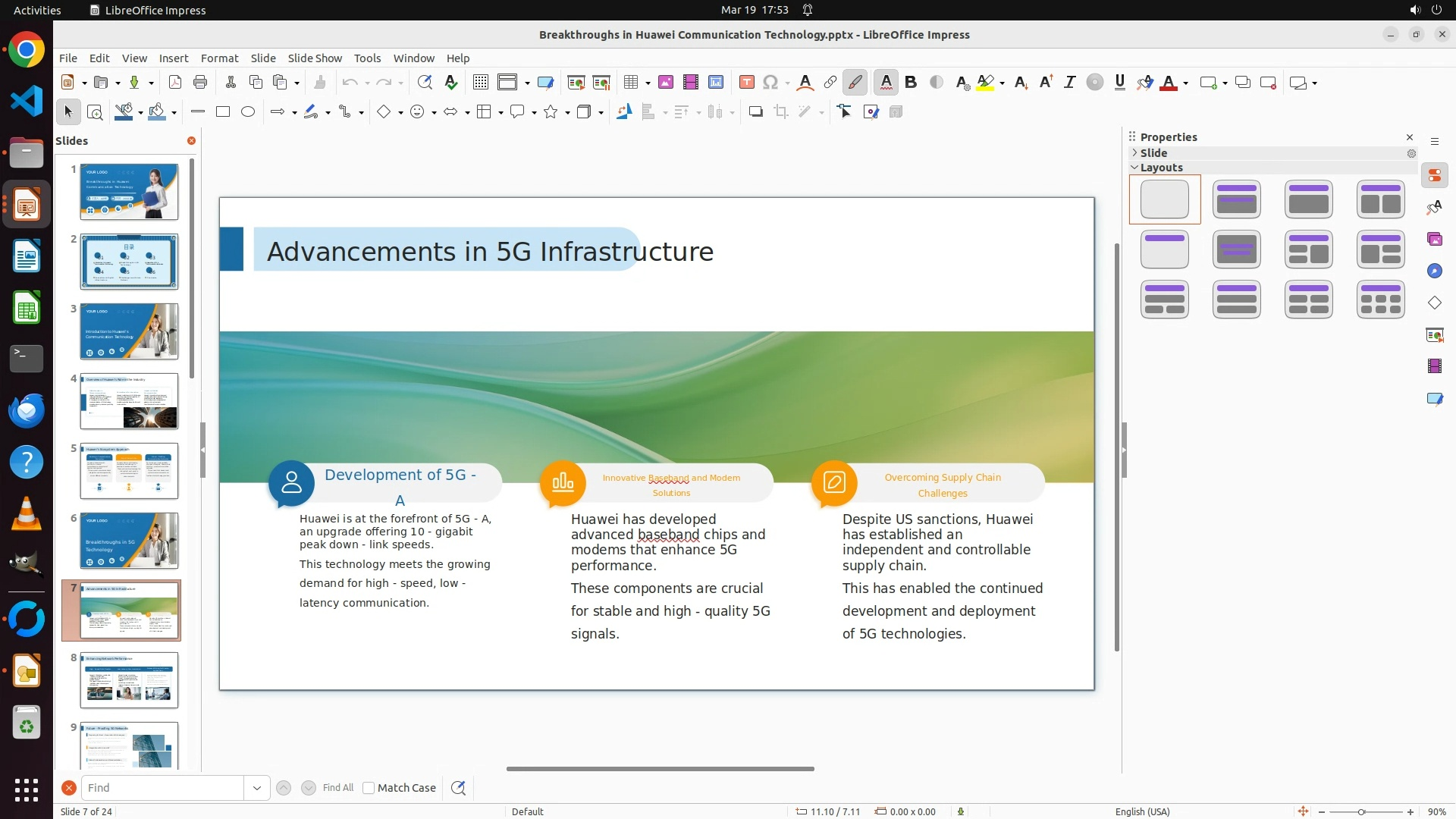The height and width of the screenshot is (819, 1456).
Task: Open the Slide Show menu
Action: point(315,58)
